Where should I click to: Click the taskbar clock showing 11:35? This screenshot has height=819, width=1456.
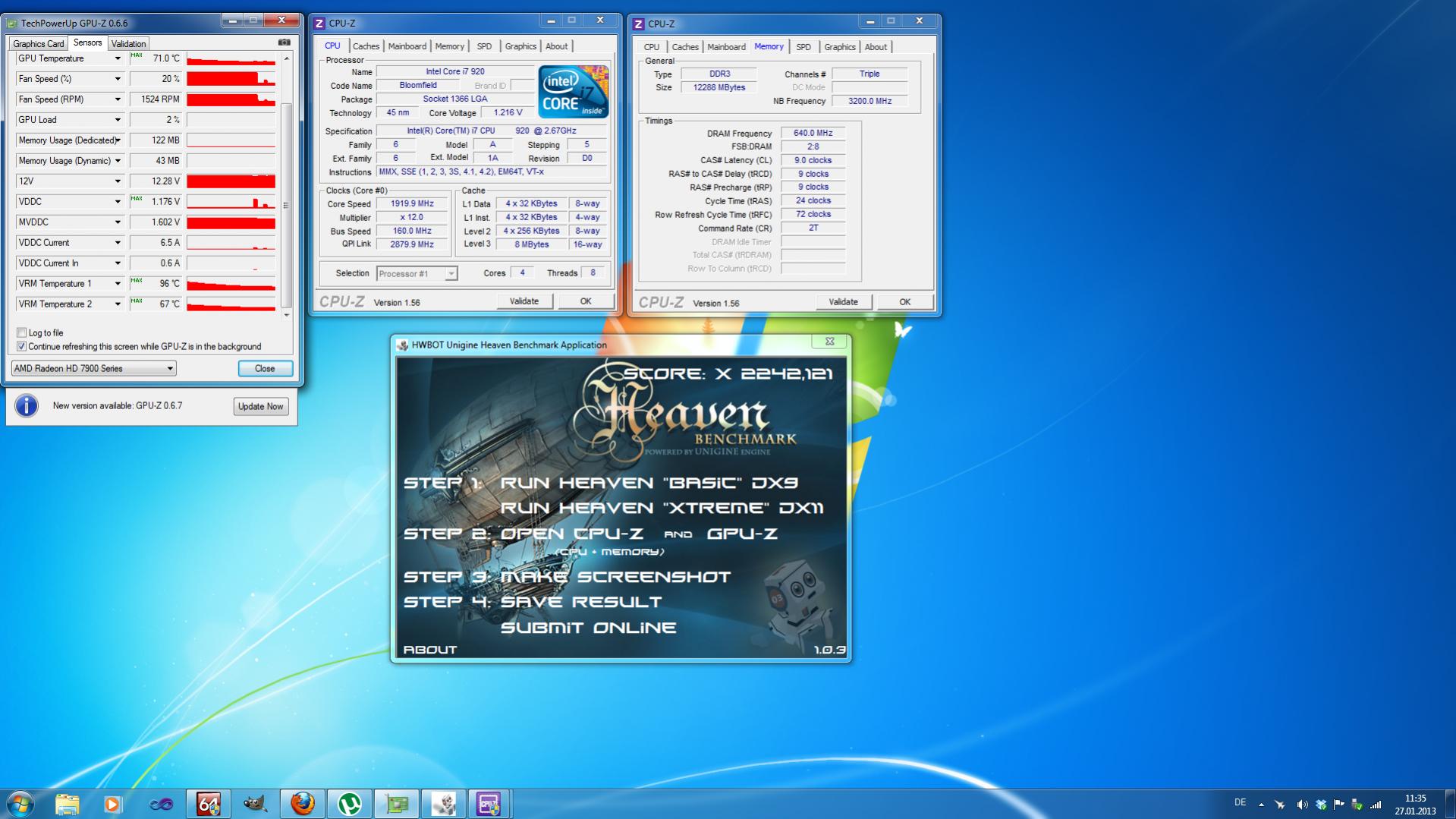(1415, 804)
